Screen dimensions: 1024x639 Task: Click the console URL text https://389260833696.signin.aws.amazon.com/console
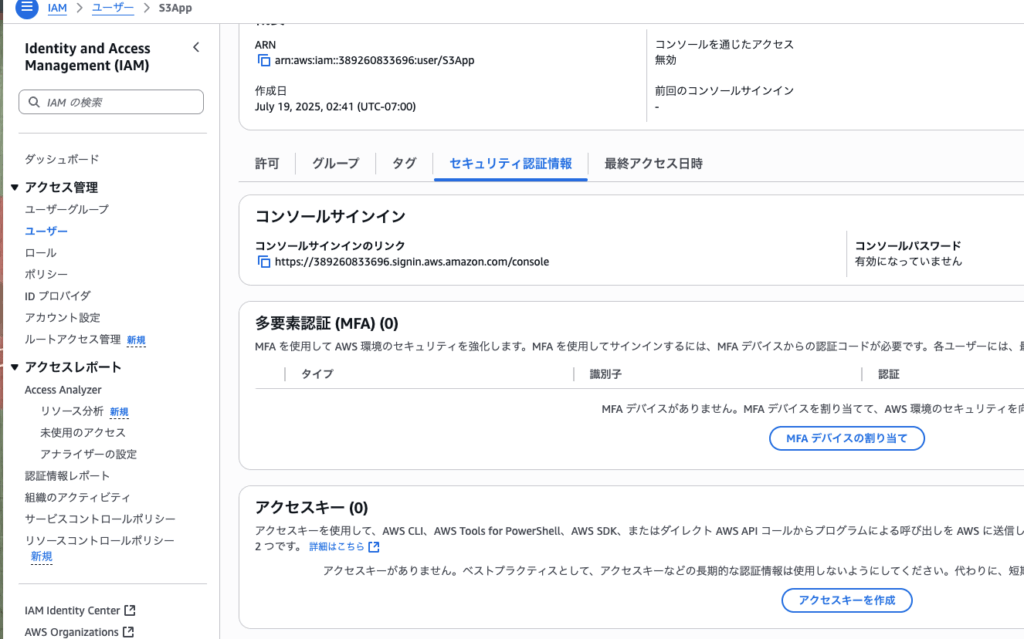click(x=411, y=262)
